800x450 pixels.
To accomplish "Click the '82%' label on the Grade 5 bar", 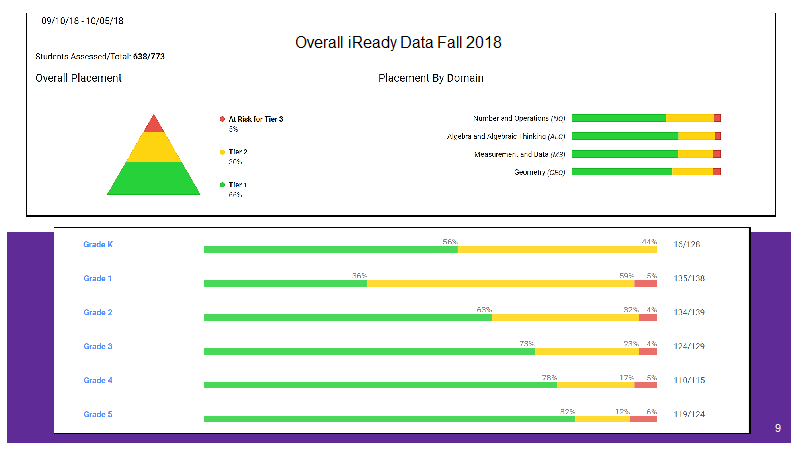I will pyautogui.click(x=567, y=411).
